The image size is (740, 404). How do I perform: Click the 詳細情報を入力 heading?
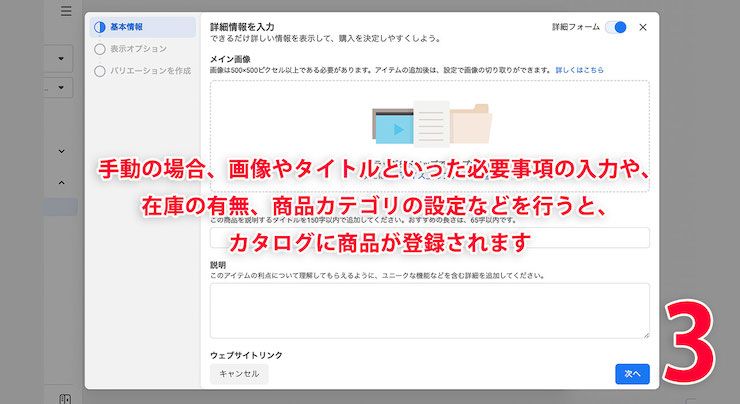[242, 27]
